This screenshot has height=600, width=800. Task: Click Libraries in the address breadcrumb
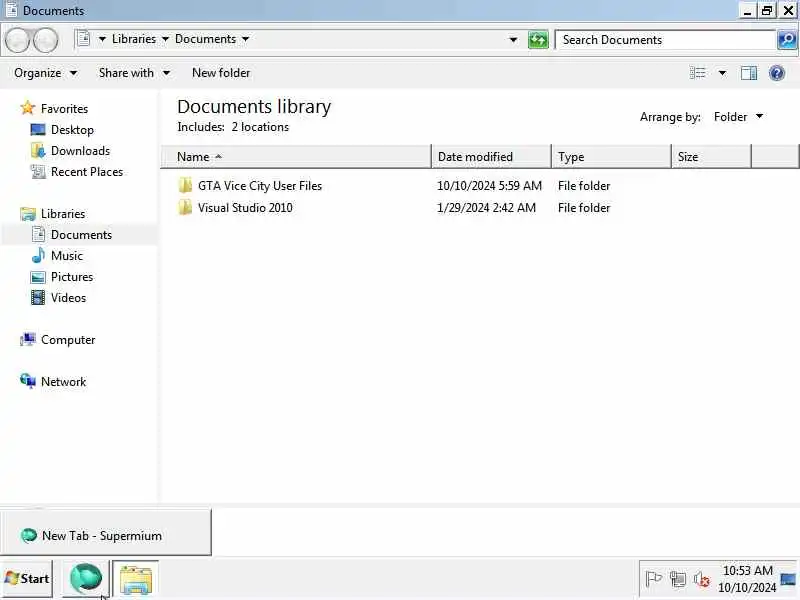point(134,39)
